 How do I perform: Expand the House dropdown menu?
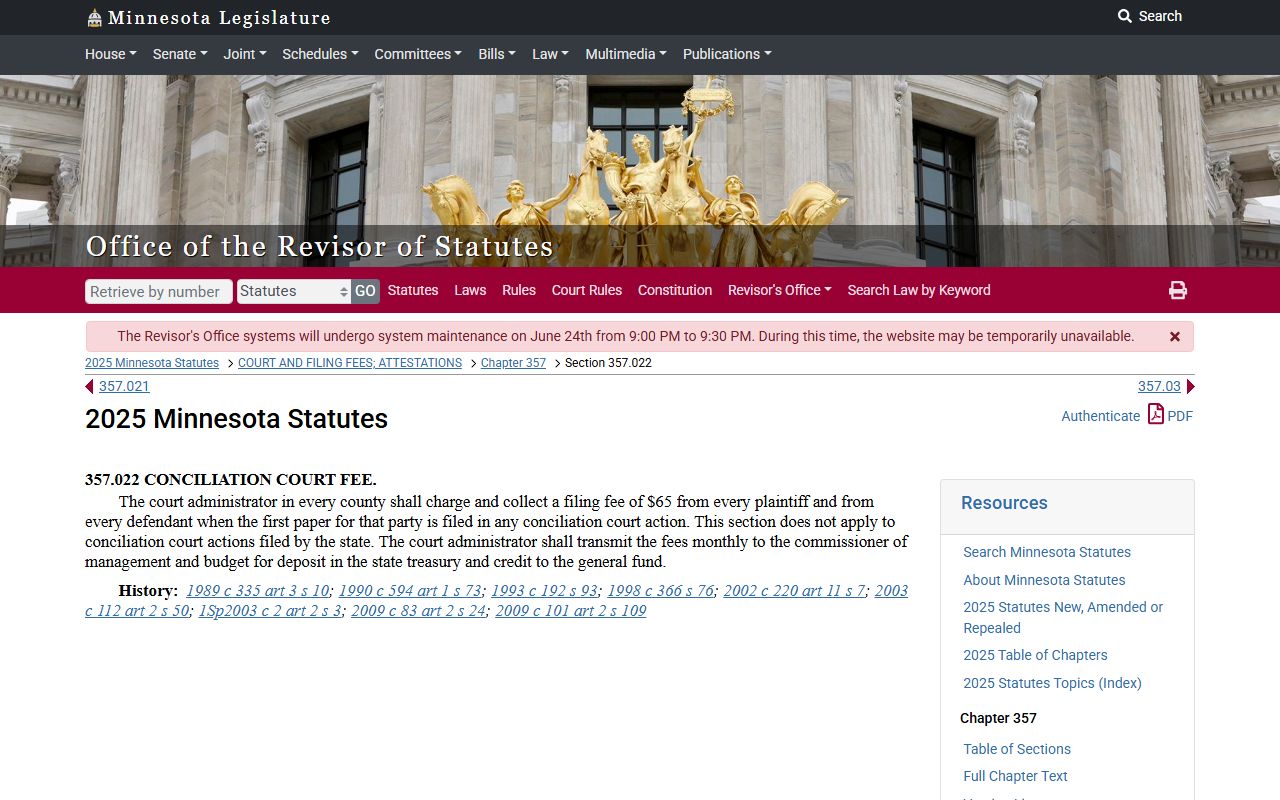[x=111, y=54]
